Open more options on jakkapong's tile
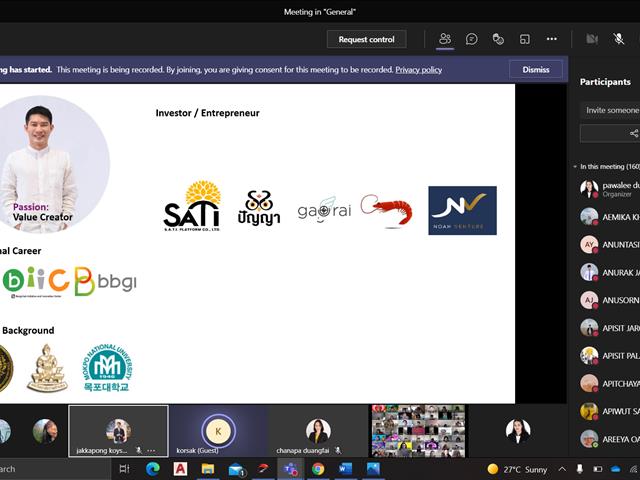The width and height of the screenshot is (640, 480). 151,451
